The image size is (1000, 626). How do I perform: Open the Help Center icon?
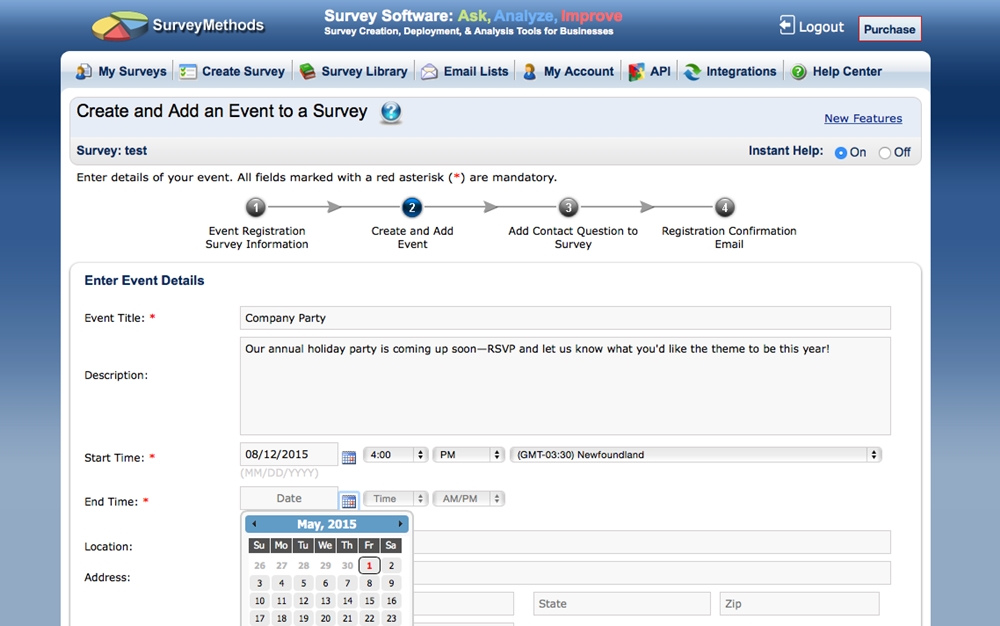pos(800,71)
